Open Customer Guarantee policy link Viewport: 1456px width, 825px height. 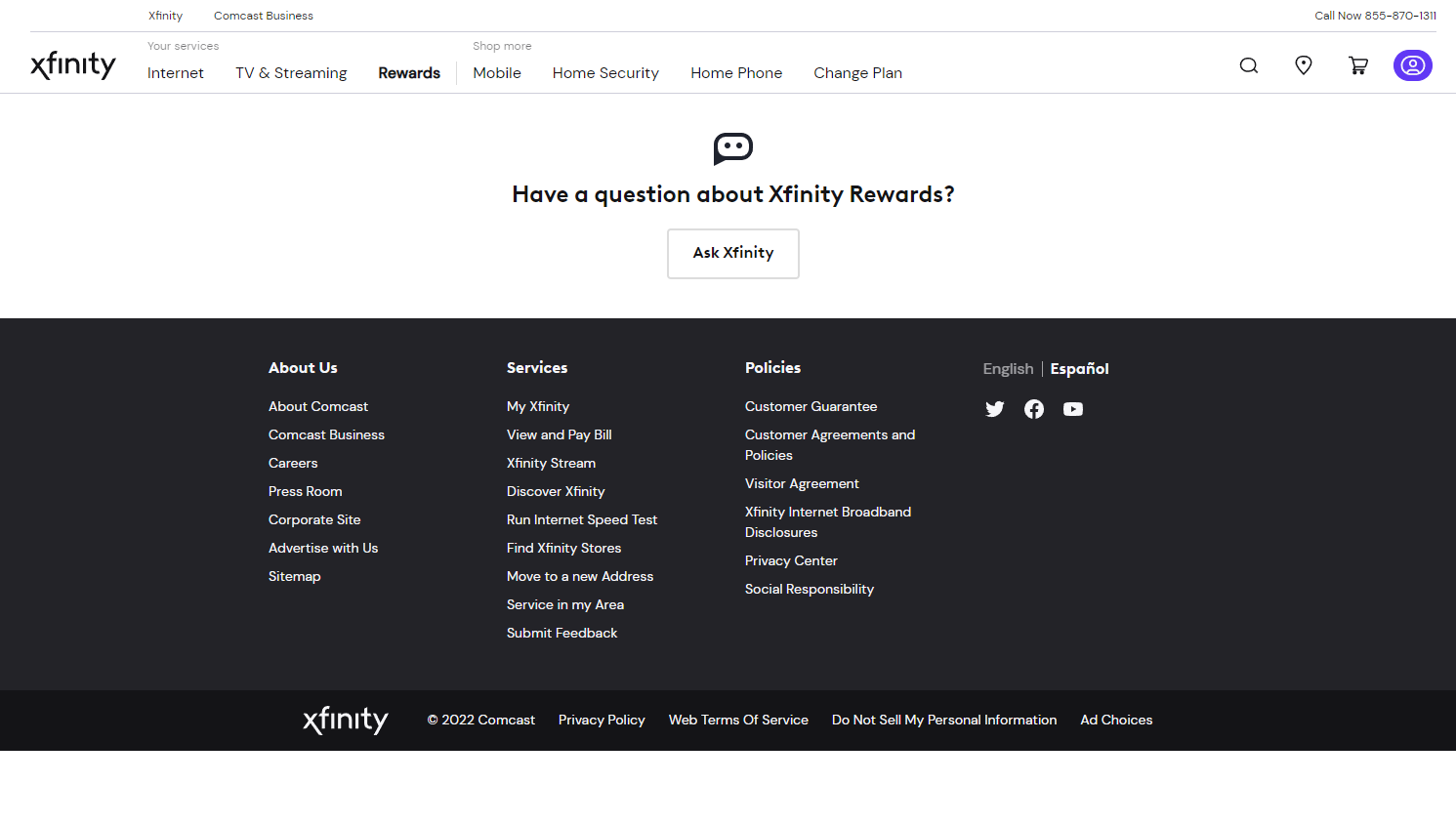point(811,407)
